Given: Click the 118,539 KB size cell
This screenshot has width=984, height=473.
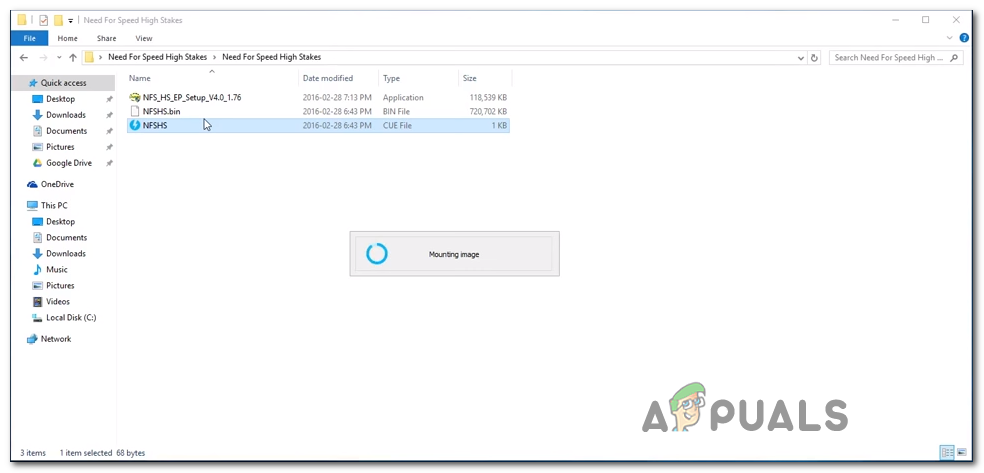Looking at the screenshot, I should (489, 98).
